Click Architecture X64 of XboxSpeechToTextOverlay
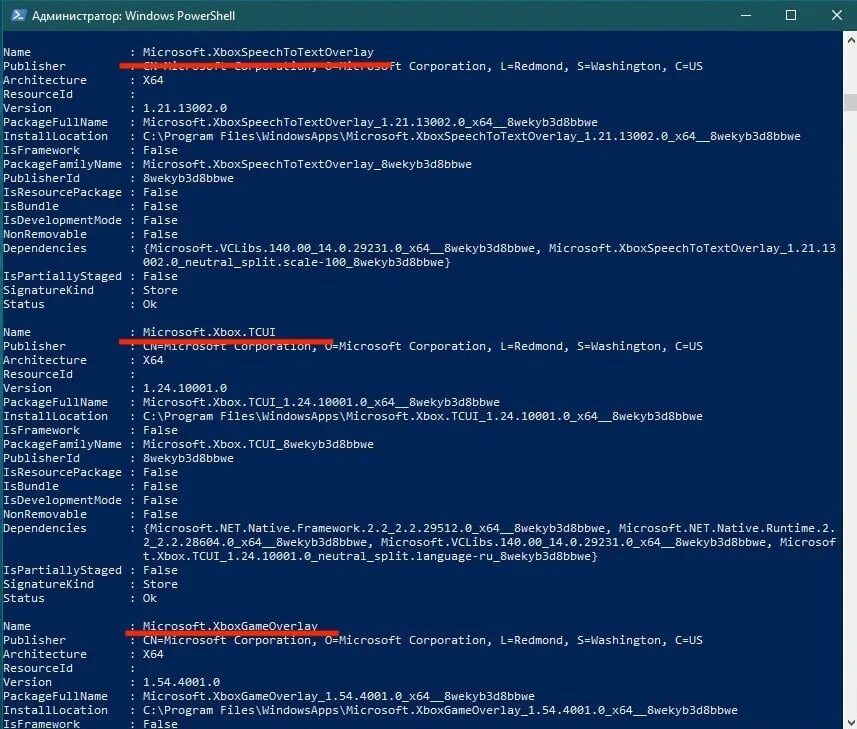Viewport: 857px width, 729px height. click(153, 80)
